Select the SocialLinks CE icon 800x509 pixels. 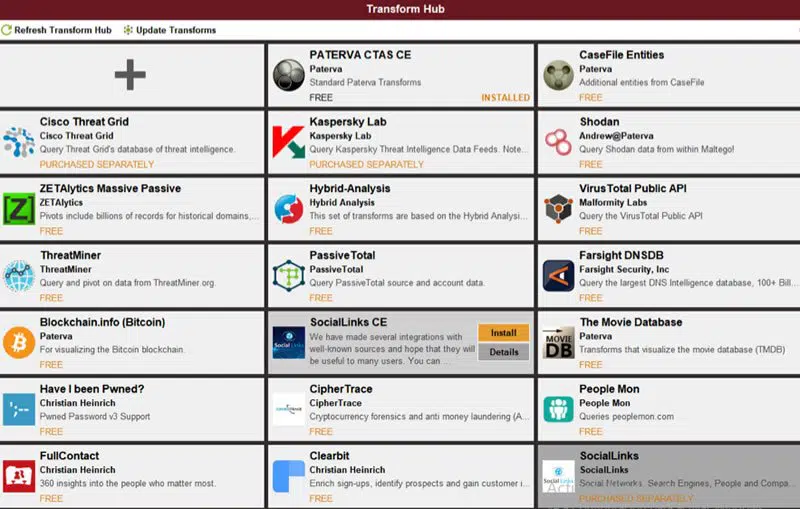click(x=288, y=343)
